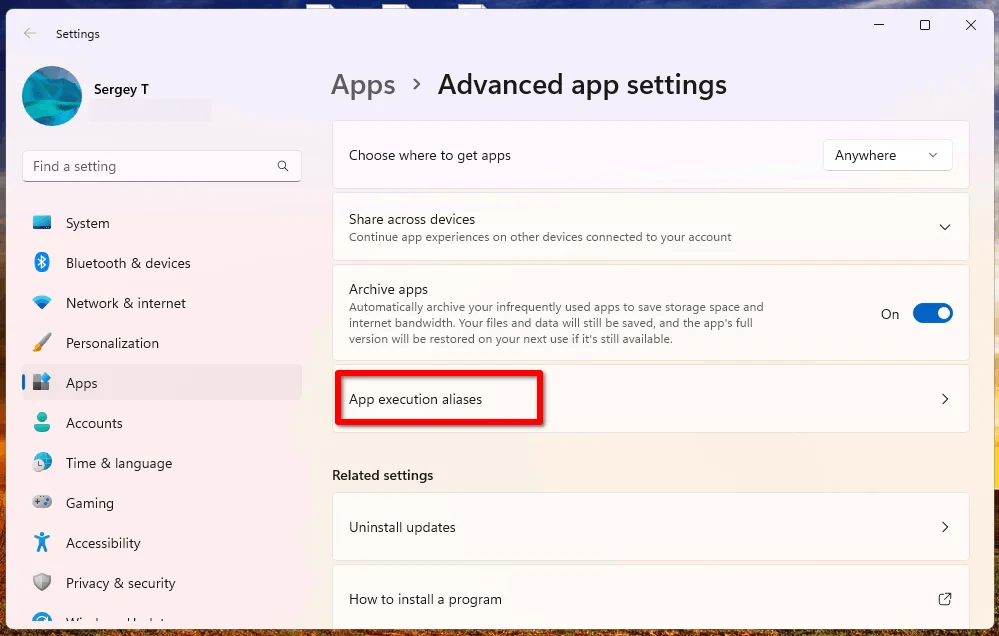Click the Accessibility figure icon
The width and height of the screenshot is (999, 636).
click(42, 543)
